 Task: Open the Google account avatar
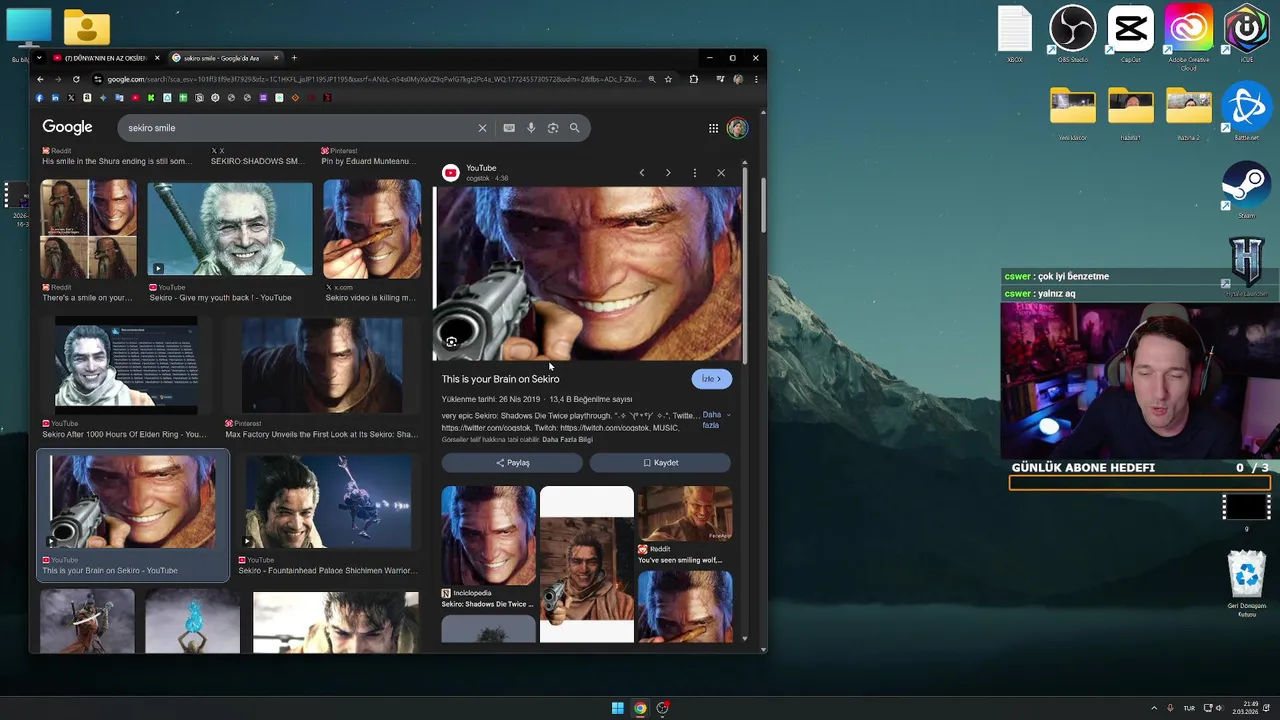737,128
